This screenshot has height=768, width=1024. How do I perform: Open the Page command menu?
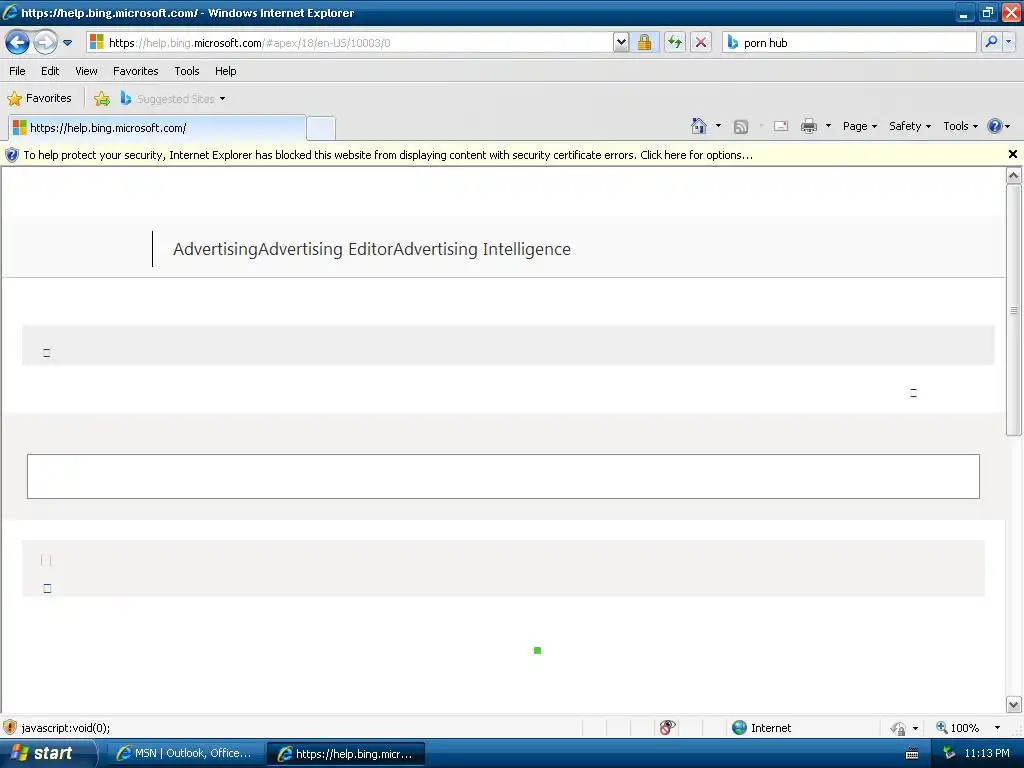(859, 126)
